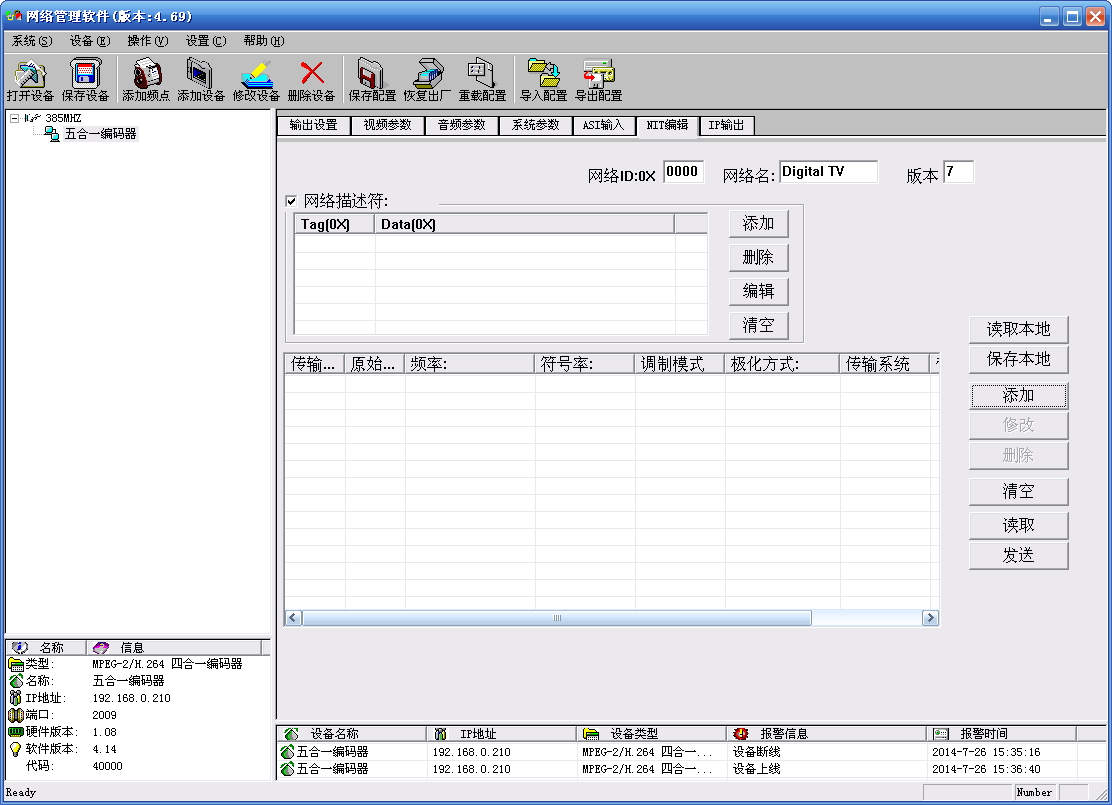
Task: Click the Save Device (保存设备) toolbar icon
Action: pos(85,73)
